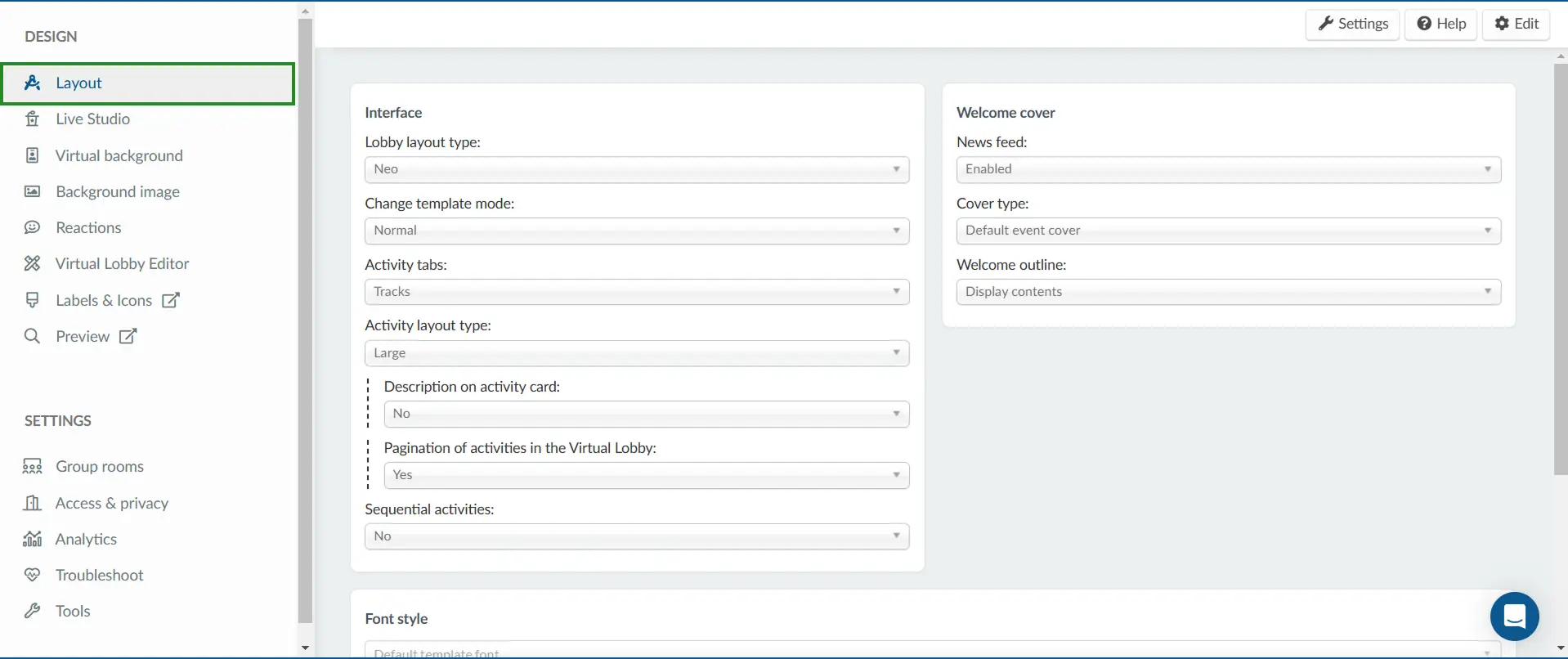This screenshot has width=1568, height=659.
Task: Click the Group rooms icon
Action: point(33,466)
